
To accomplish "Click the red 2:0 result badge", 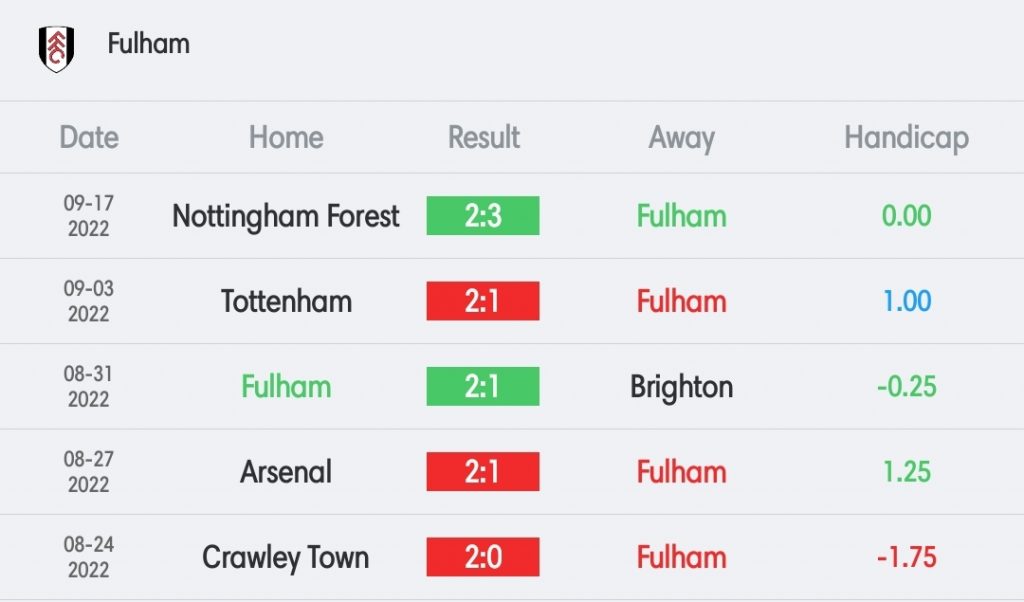I will 483,557.
